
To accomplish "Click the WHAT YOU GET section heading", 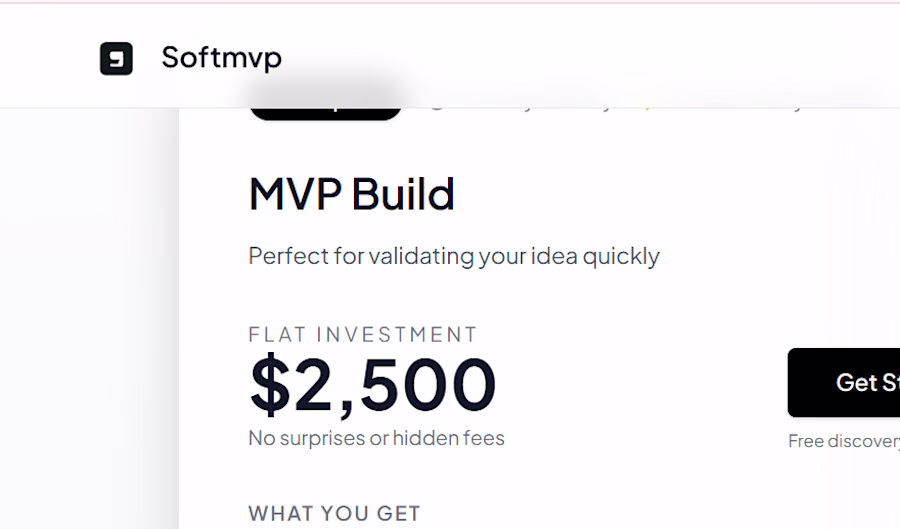I will (x=334, y=514).
